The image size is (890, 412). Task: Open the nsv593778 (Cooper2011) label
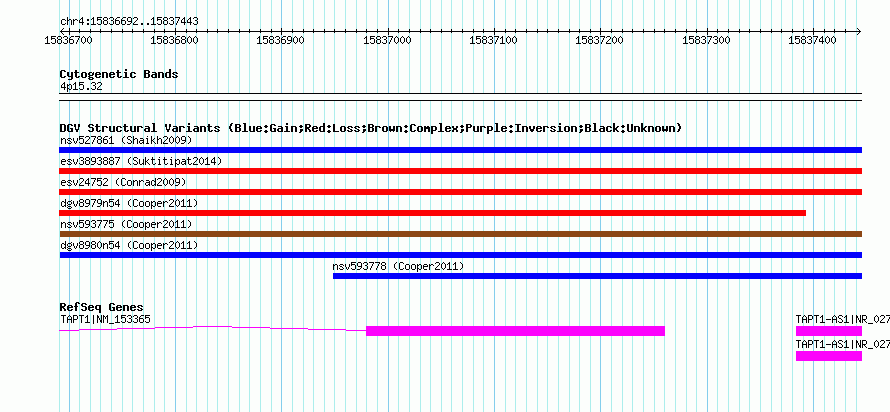click(x=398, y=266)
